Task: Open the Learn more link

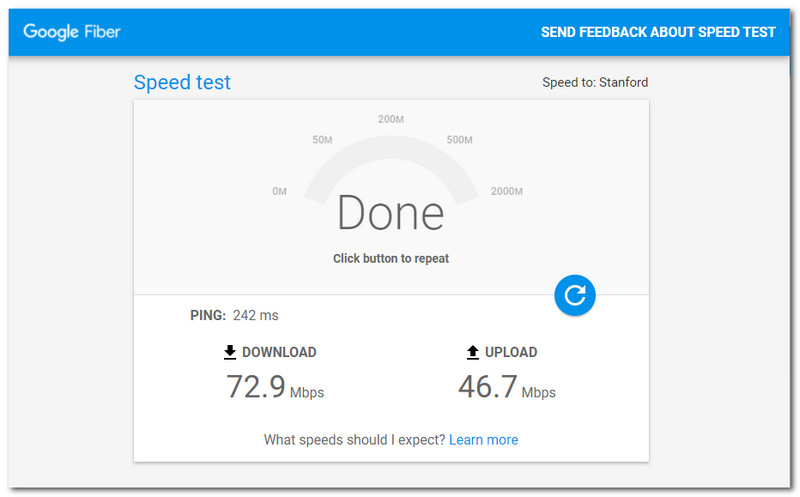Action: [x=483, y=440]
